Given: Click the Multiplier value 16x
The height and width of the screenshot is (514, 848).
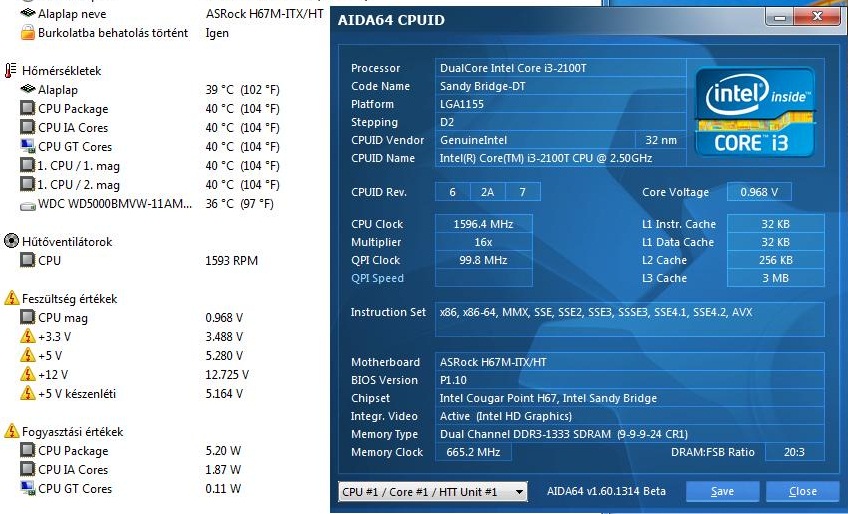Looking at the screenshot, I should click(x=483, y=242).
